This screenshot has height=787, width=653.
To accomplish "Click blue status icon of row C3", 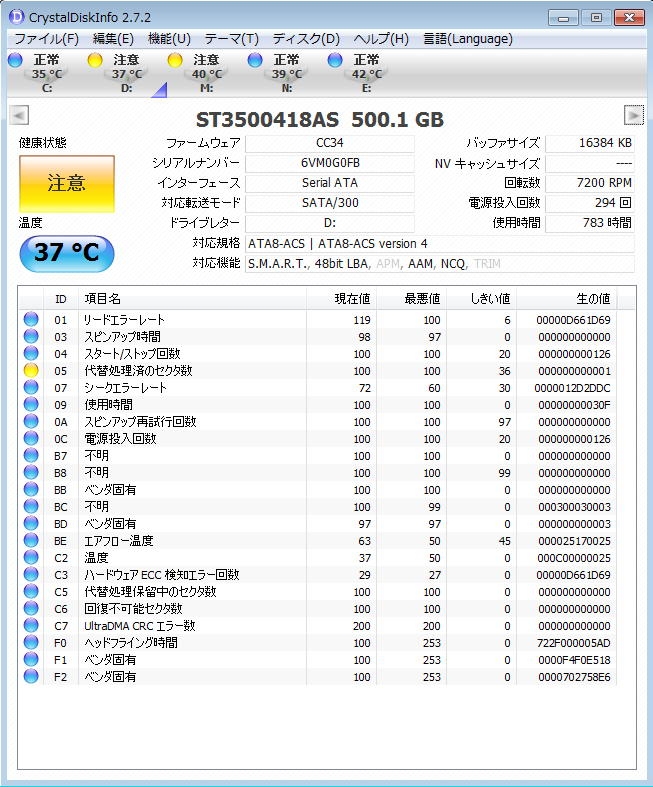I will coord(31,575).
